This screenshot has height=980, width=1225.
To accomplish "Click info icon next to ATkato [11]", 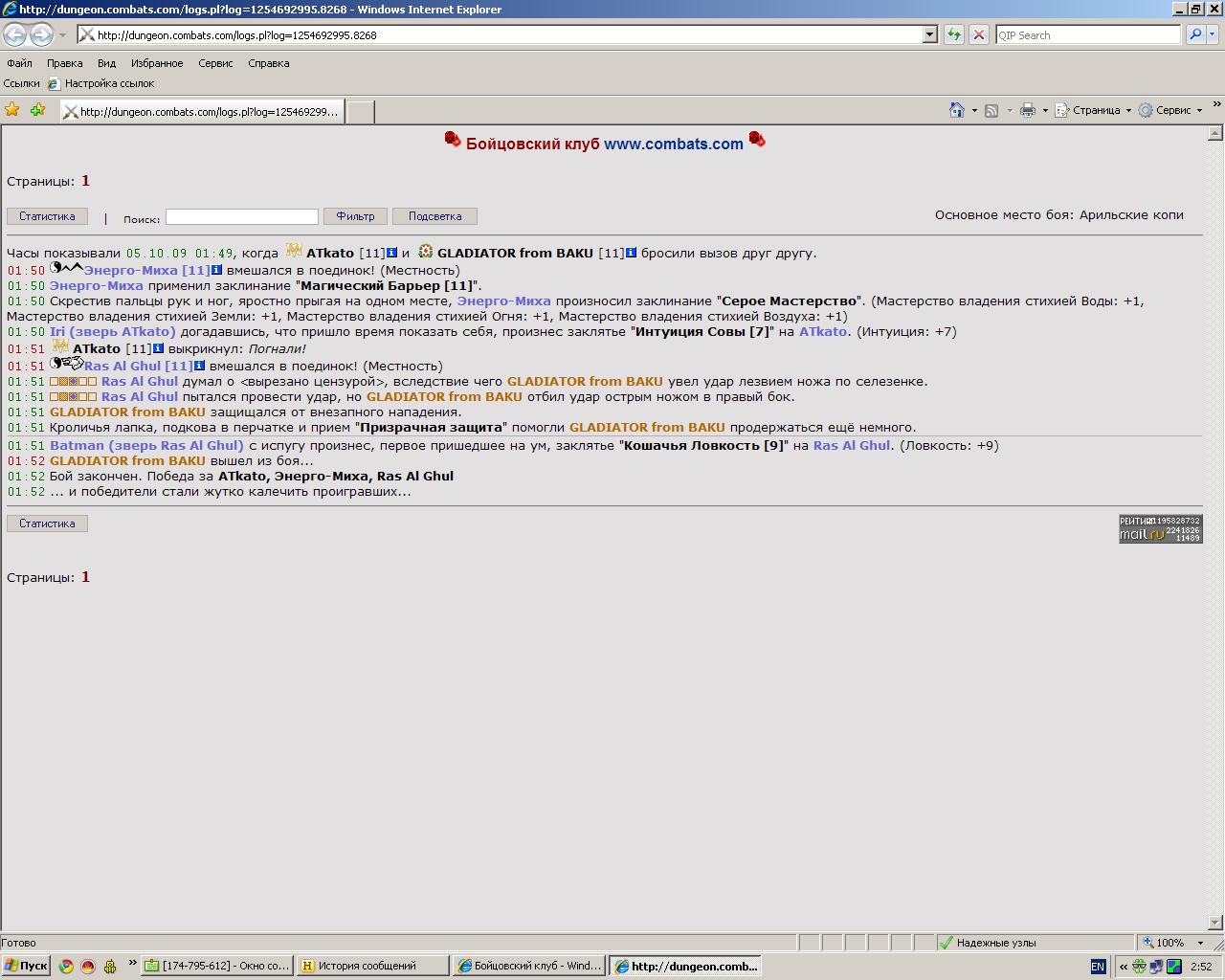I will [391, 253].
